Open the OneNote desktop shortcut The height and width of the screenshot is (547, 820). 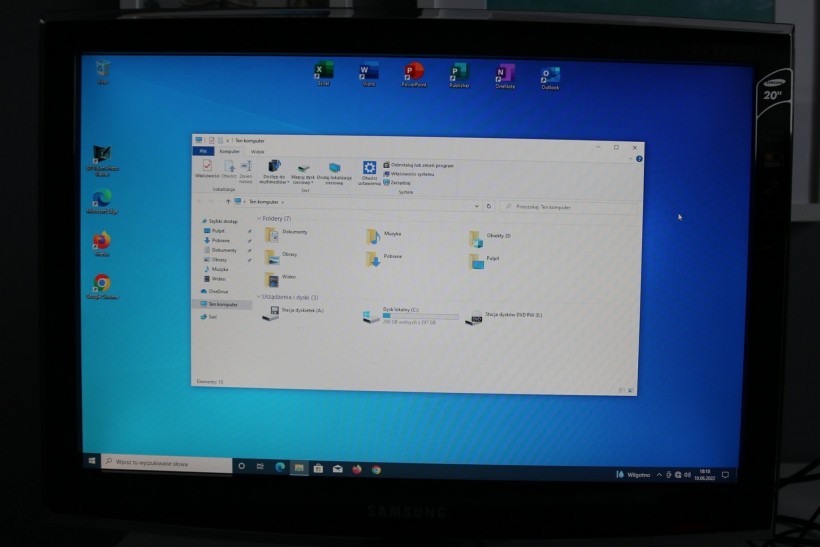(505, 75)
